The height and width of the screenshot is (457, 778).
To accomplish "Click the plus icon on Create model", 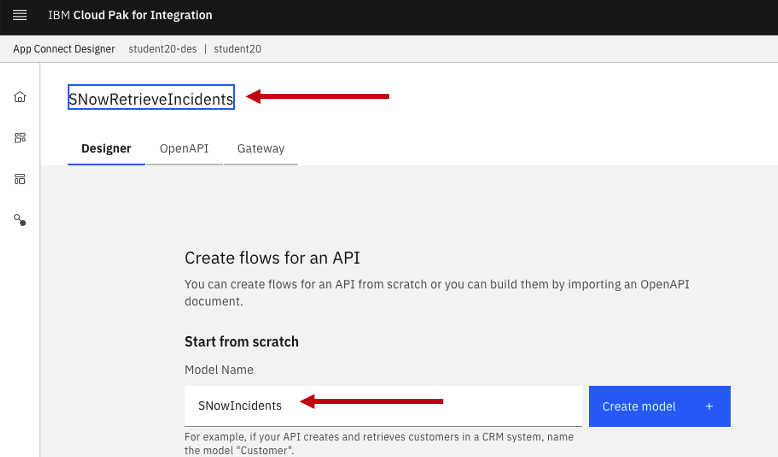I will click(709, 406).
